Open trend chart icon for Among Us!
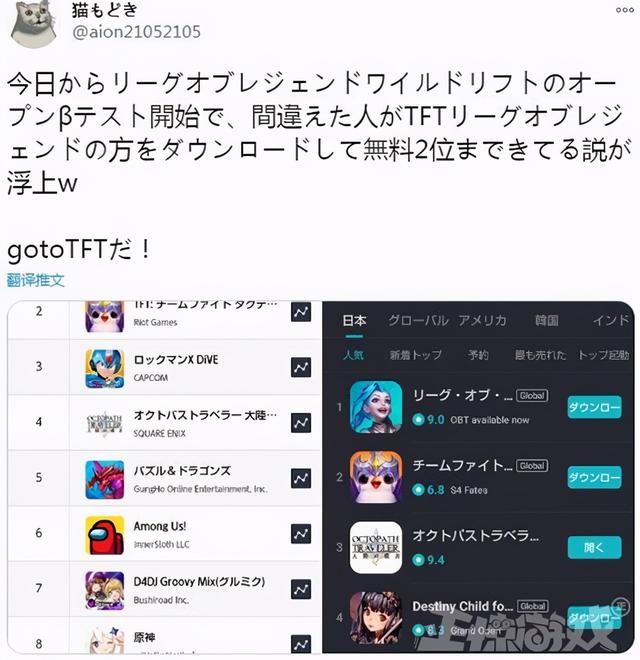The width and height of the screenshot is (640, 660). pos(301,534)
